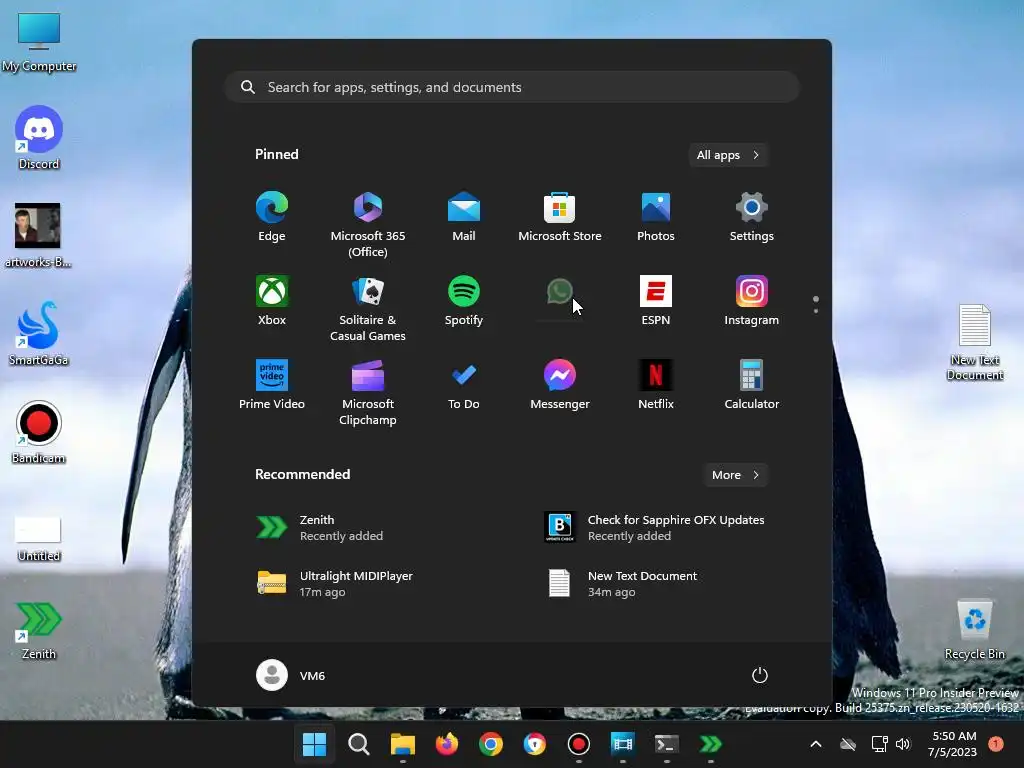The image size is (1024, 768).
Task: Launch Spotify from Start menu
Action: pyautogui.click(x=464, y=301)
